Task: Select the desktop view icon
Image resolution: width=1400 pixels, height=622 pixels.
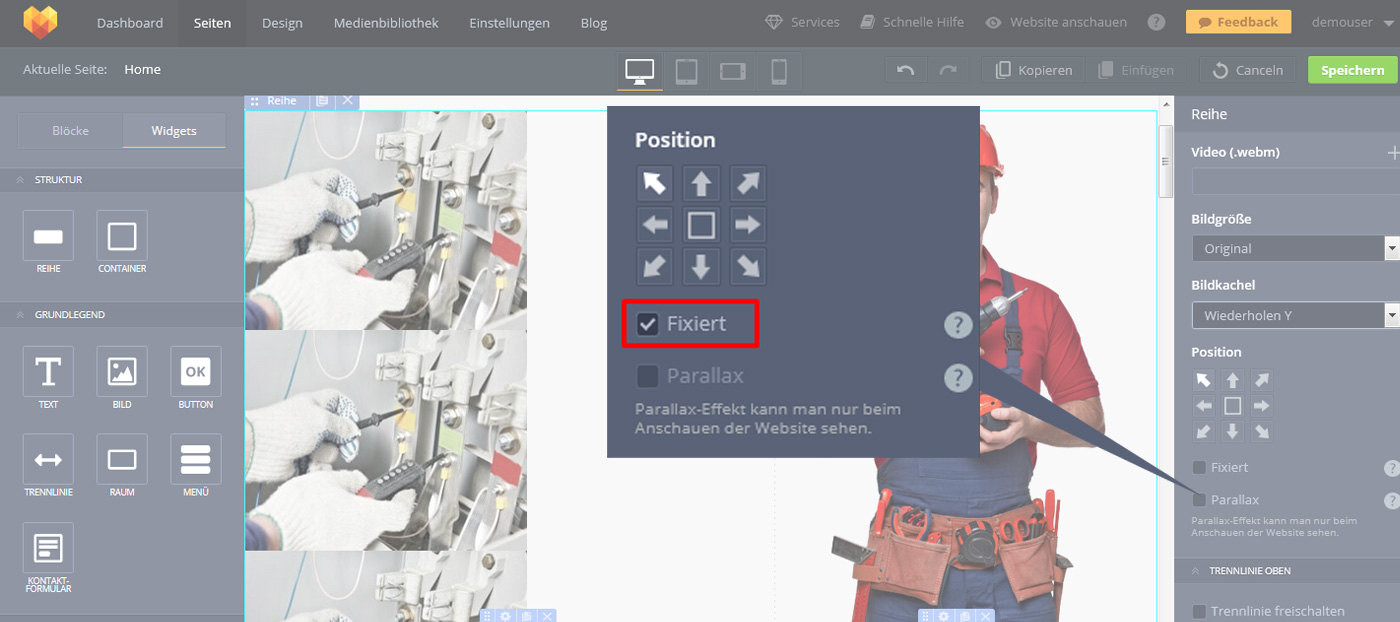Action: 639,71
